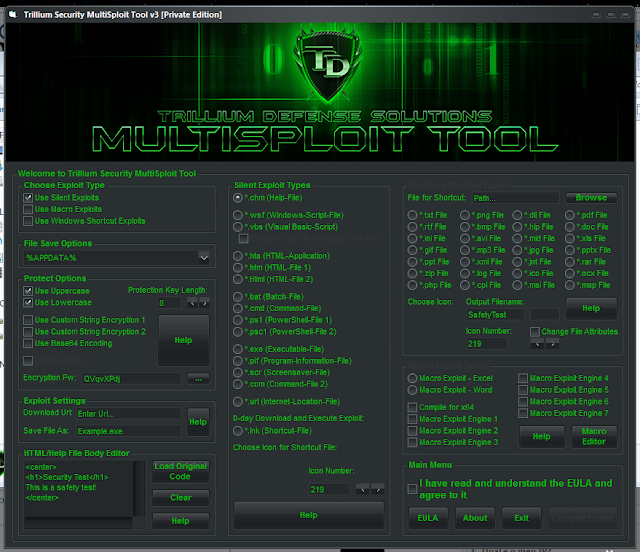Click the File for Shortcut path field

pos(516,198)
